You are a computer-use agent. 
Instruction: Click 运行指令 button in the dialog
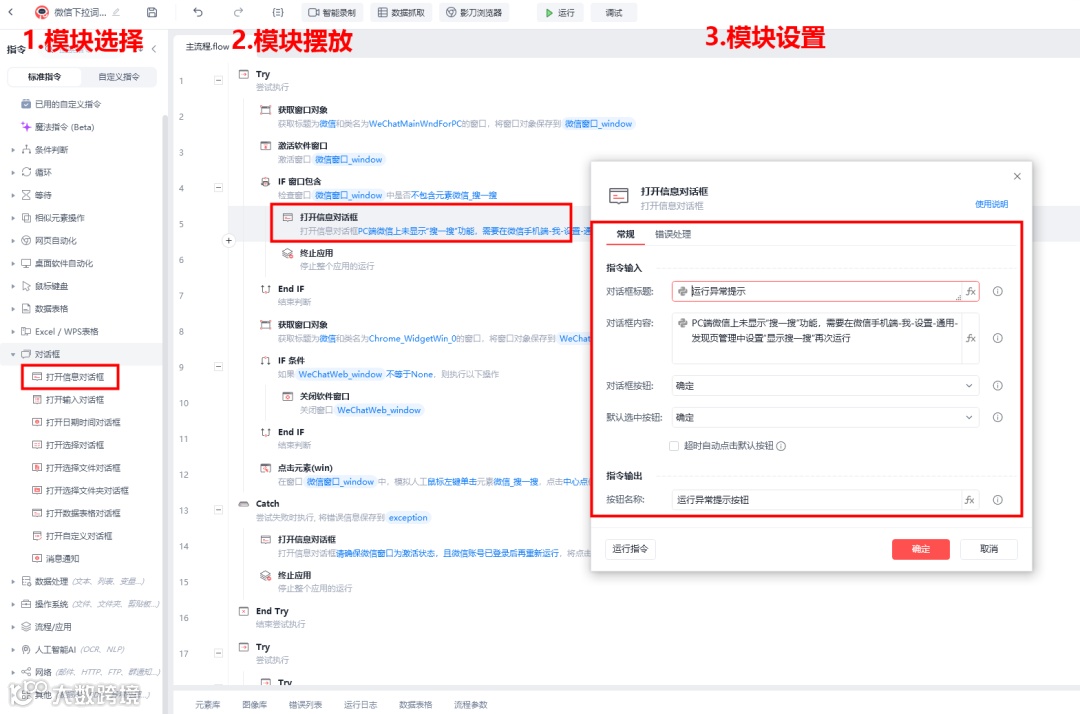pyautogui.click(x=630, y=549)
